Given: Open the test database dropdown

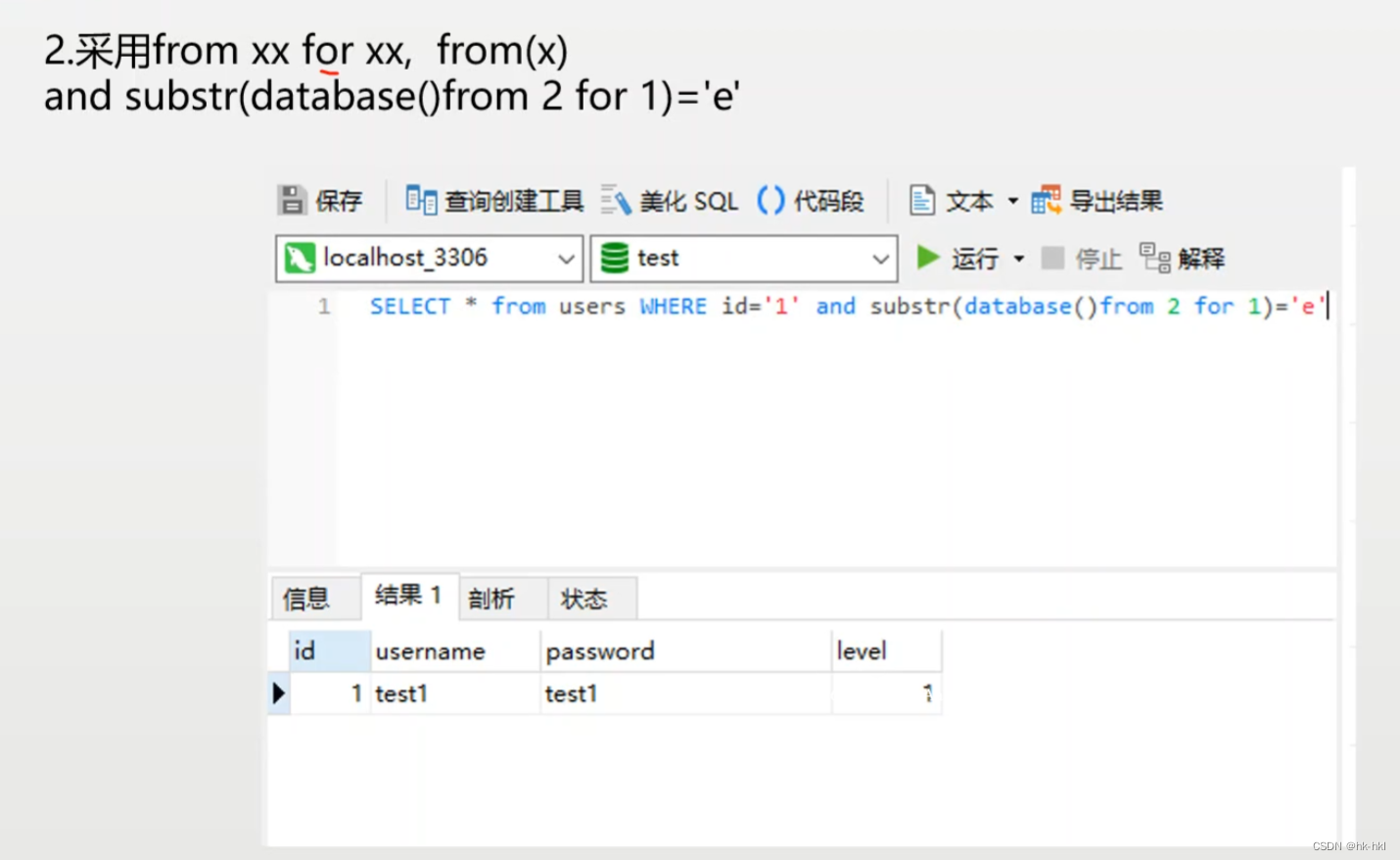Looking at the screenshot, I should point(880,260).
